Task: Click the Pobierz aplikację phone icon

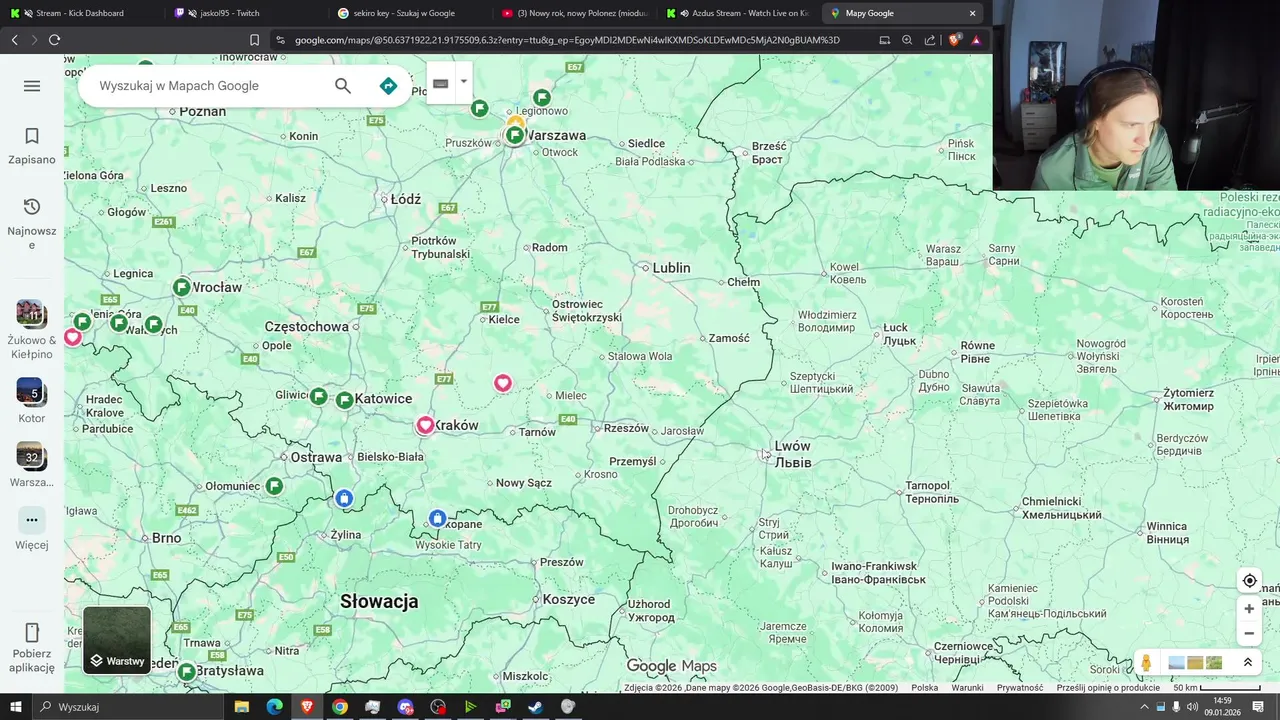Action: click(x=32, y=633)
